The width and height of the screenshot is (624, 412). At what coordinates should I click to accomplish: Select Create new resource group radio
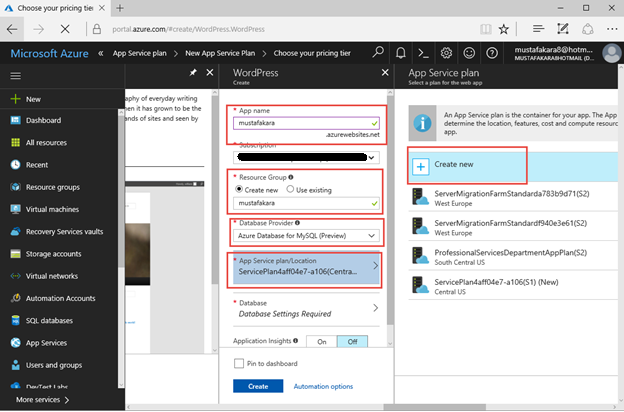pyautogui.click(x=239, y=189)
